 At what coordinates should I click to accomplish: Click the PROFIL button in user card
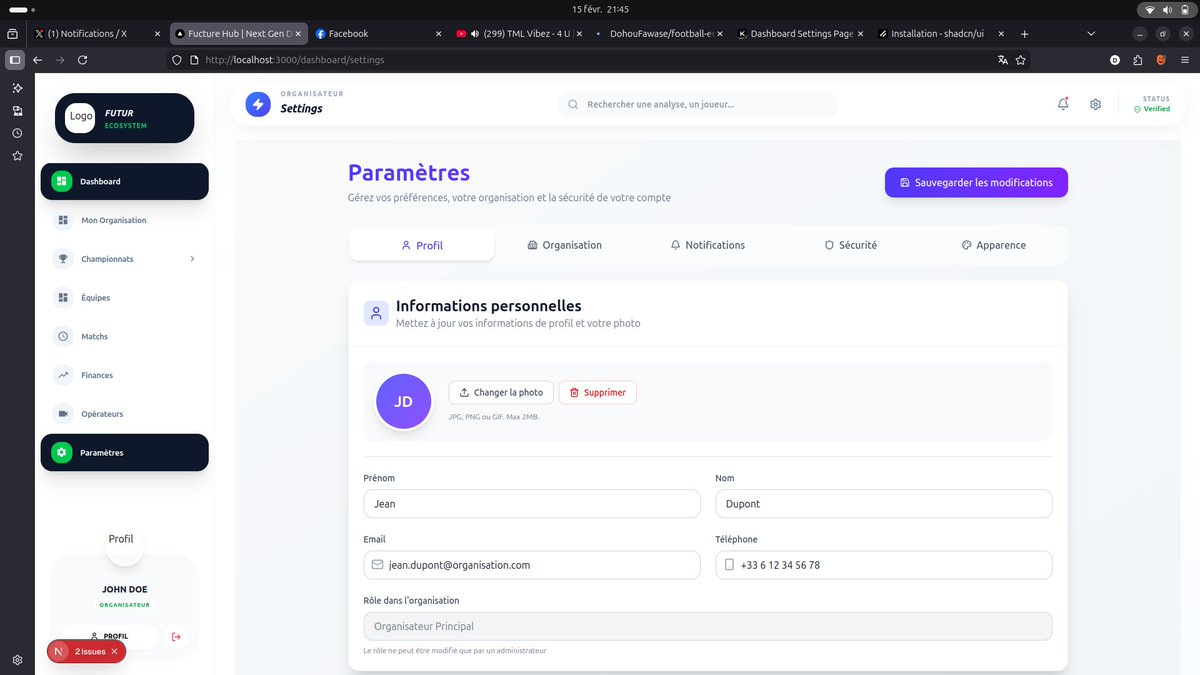pyautogui.click(x=109, y=636)
